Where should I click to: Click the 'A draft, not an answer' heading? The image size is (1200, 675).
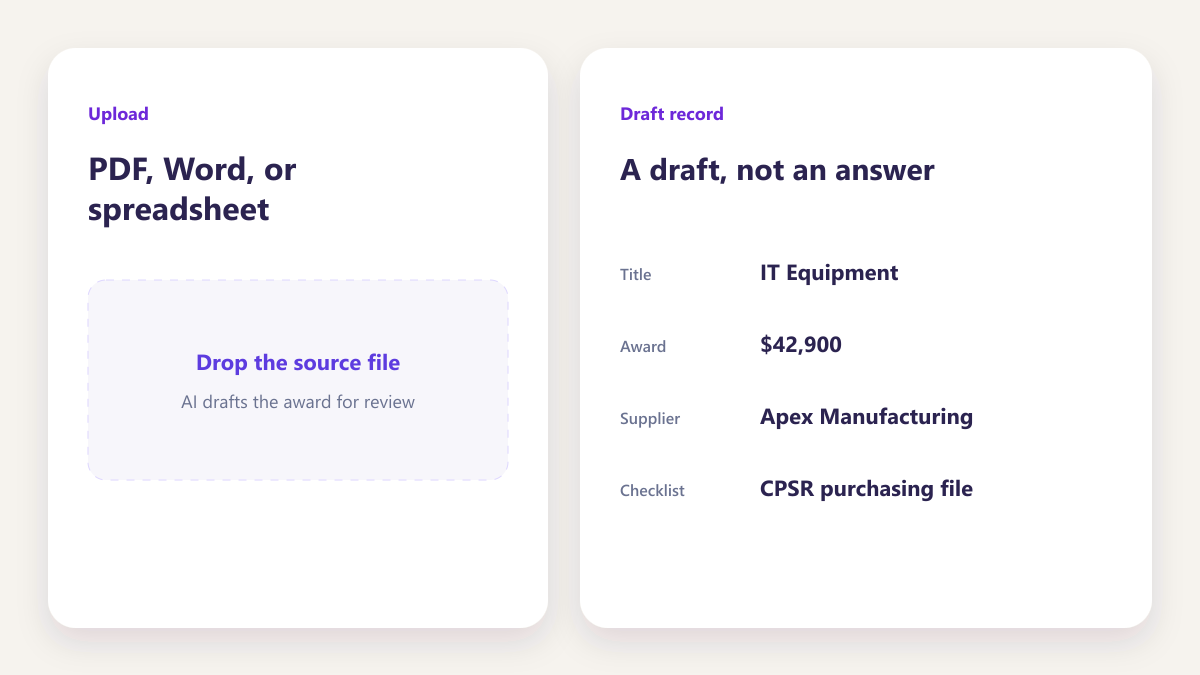tap(777, 170)
